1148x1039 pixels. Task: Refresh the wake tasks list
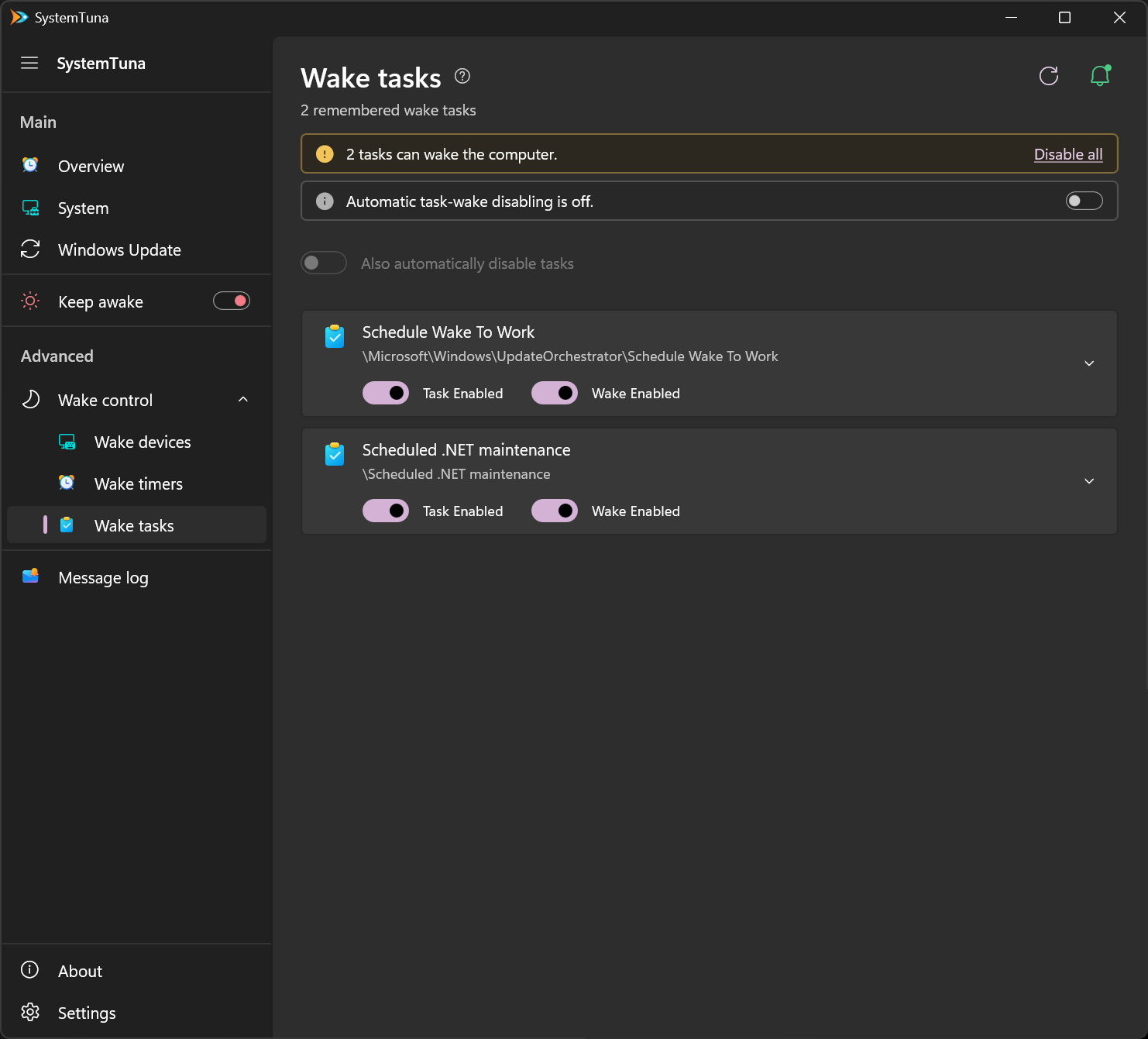point(1049,76)
